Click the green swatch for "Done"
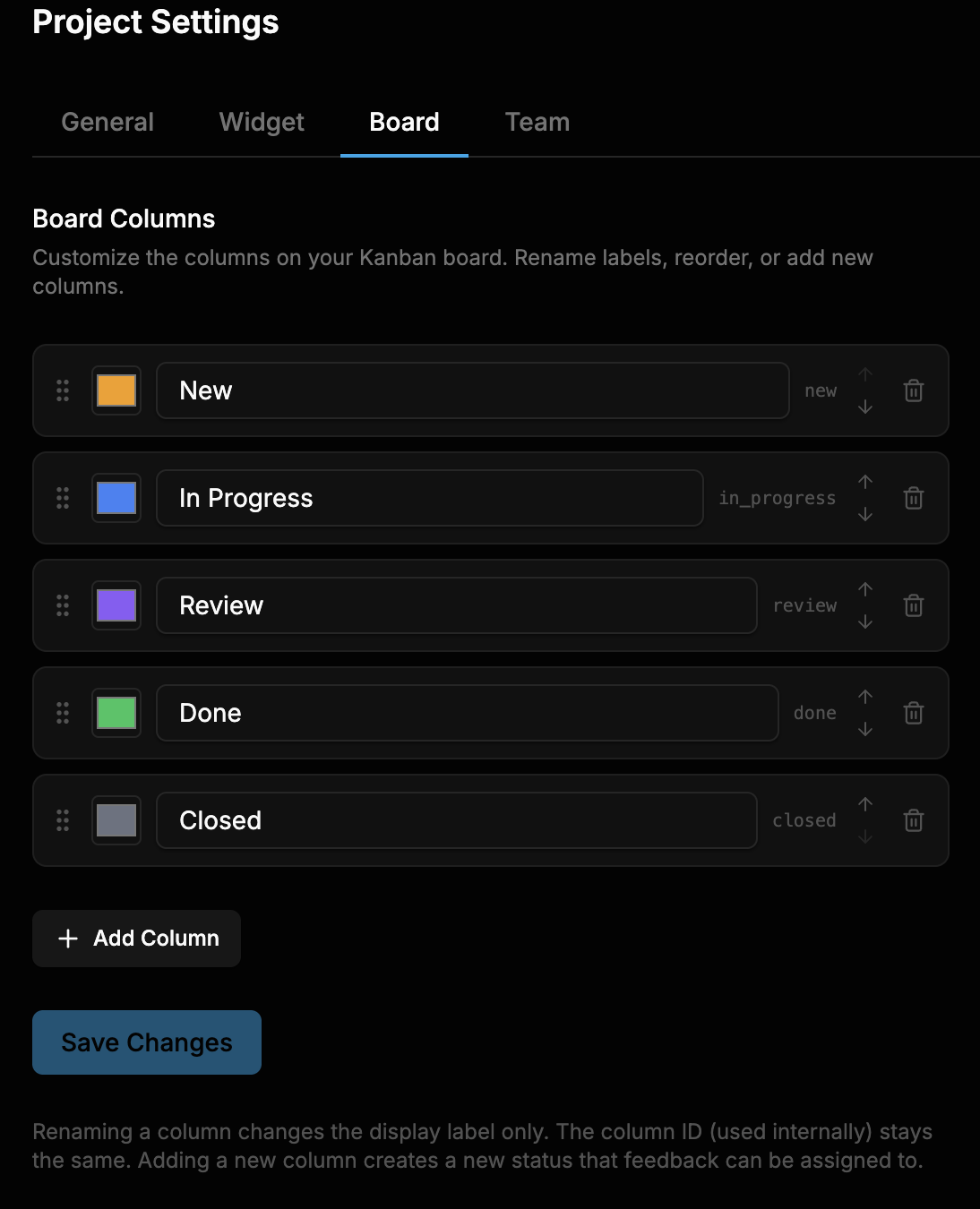Viewport: 980px width, 1209px height. point(116,713)
